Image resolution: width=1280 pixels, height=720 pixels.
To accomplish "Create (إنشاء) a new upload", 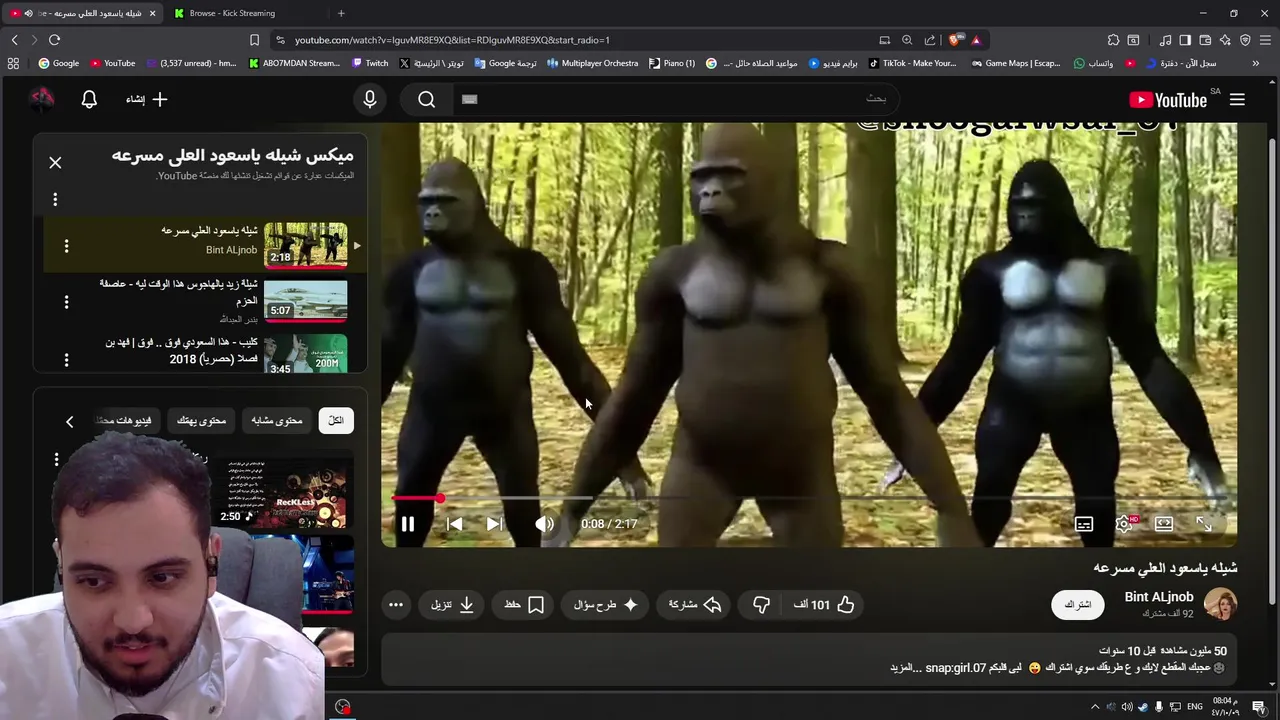I will point(146,99).
